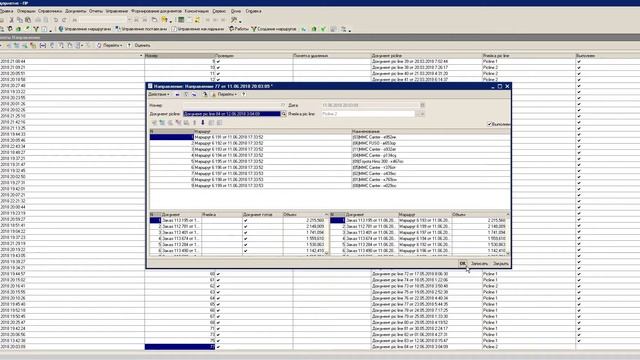The image size is (640, 360).
Task: Open the Формирование документов menu
Action: [156, 11]
